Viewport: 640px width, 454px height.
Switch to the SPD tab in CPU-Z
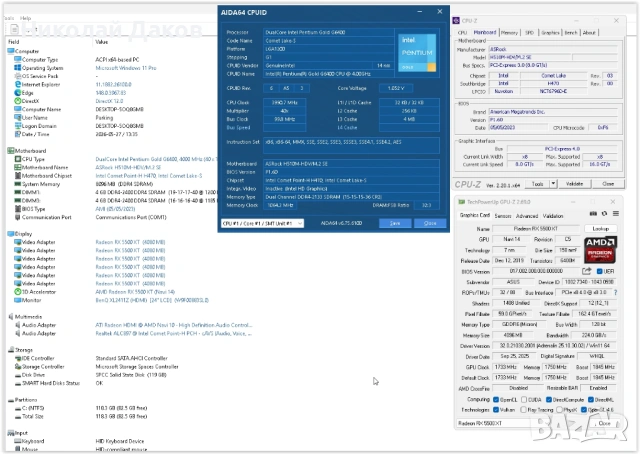point(529,32)
